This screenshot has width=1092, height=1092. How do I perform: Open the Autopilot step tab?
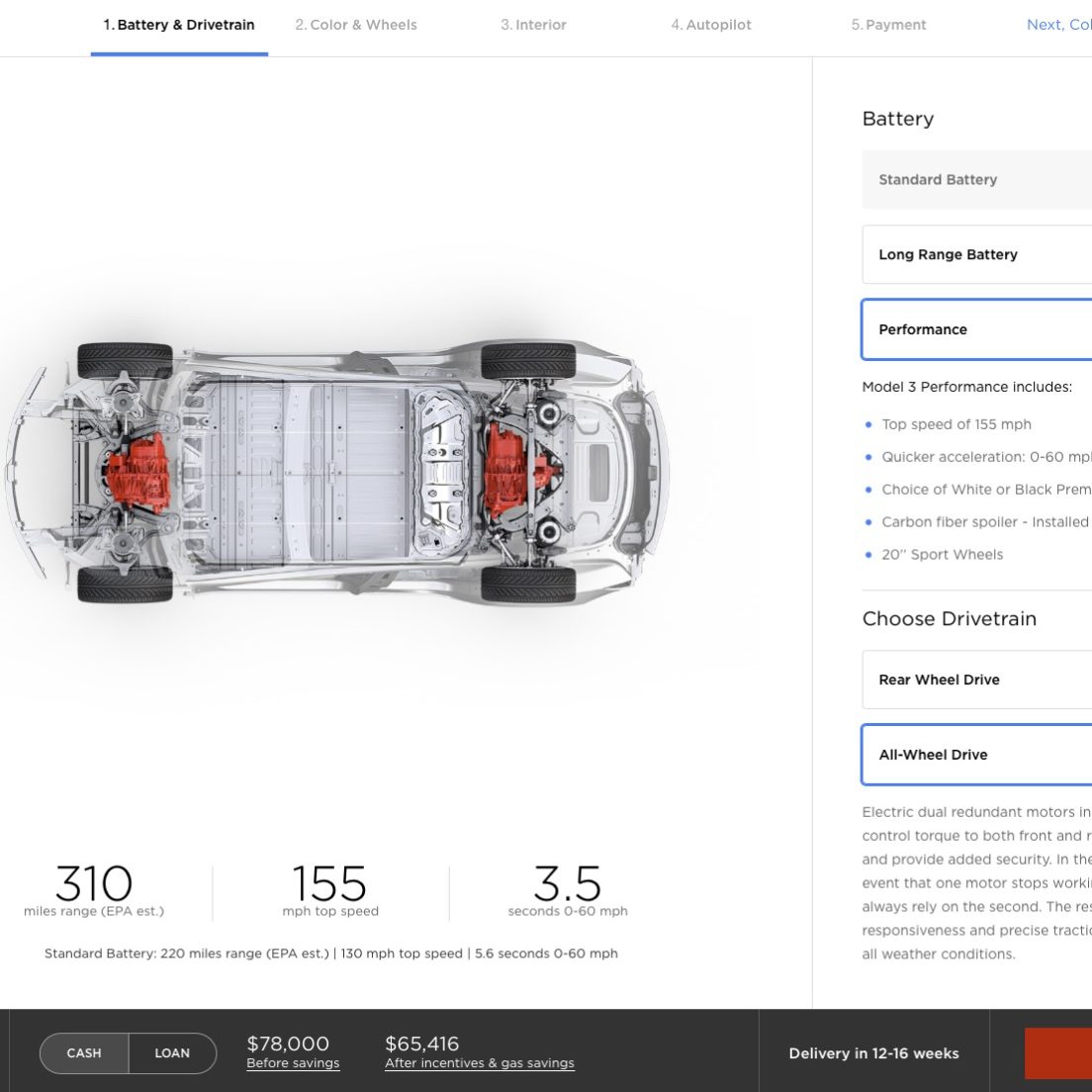(711, 25)
